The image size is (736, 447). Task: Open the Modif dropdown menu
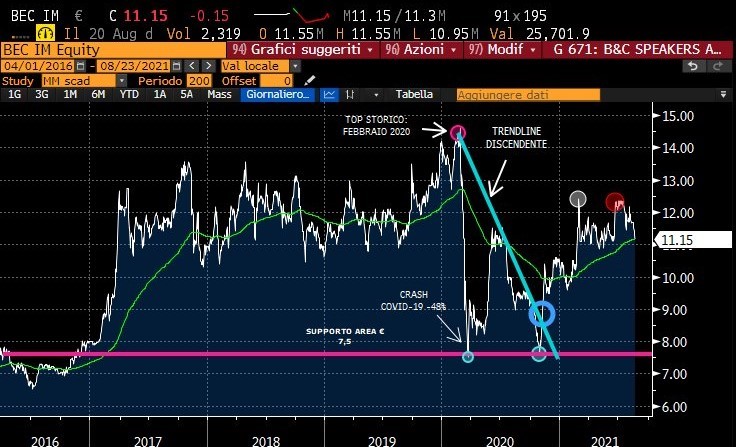pyautogui.click(x=502, y=50)
